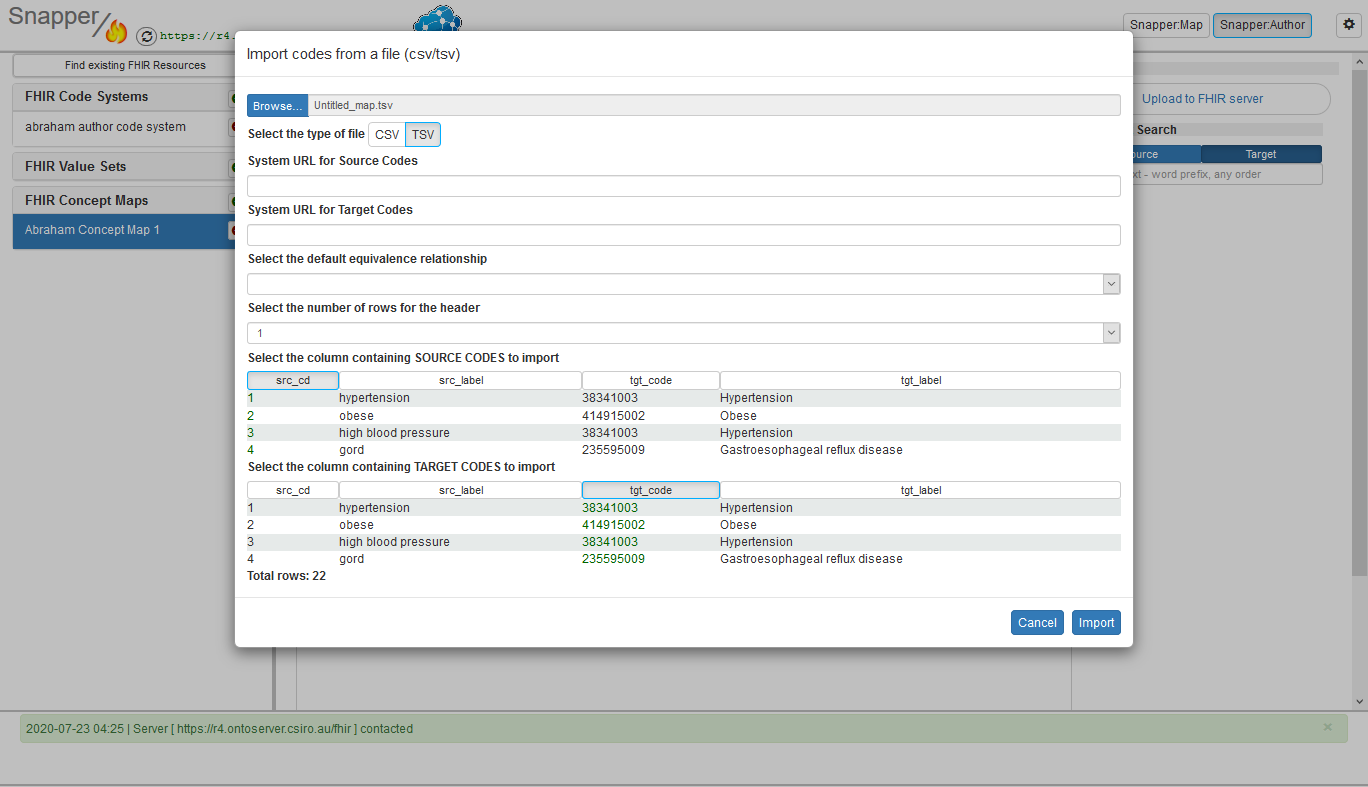Click 'Gastroesophageal reflux disease' in the target codes table

(x=811, y=559)
